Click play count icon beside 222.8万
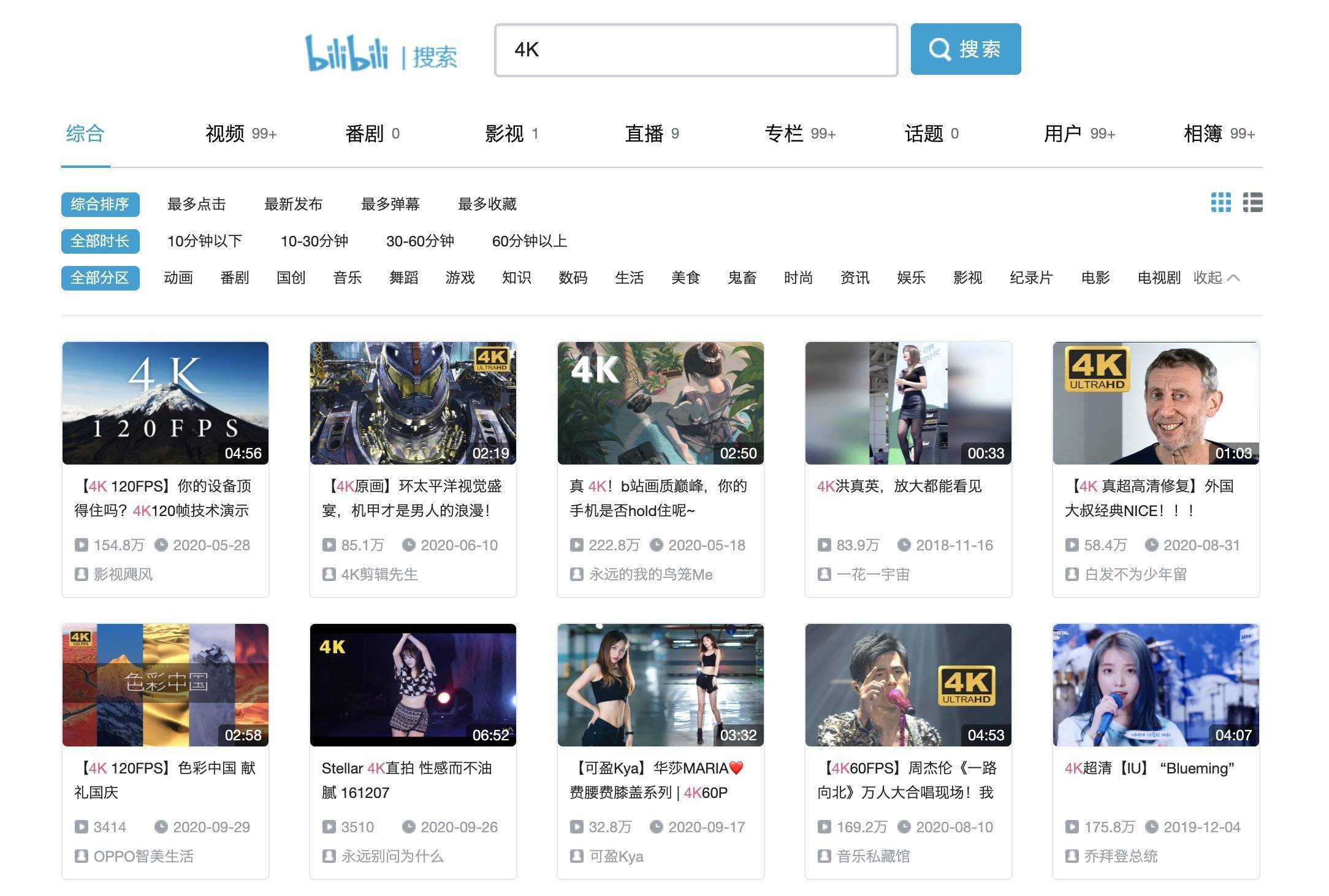1329x896 pixels. (x=576, y=545)
